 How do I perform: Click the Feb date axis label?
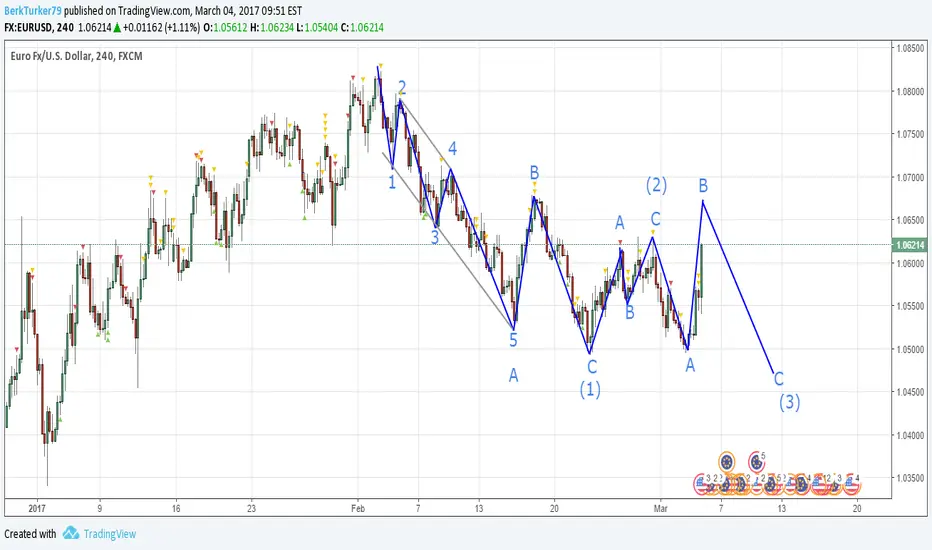pyautogui.click(x=358, y=508)
